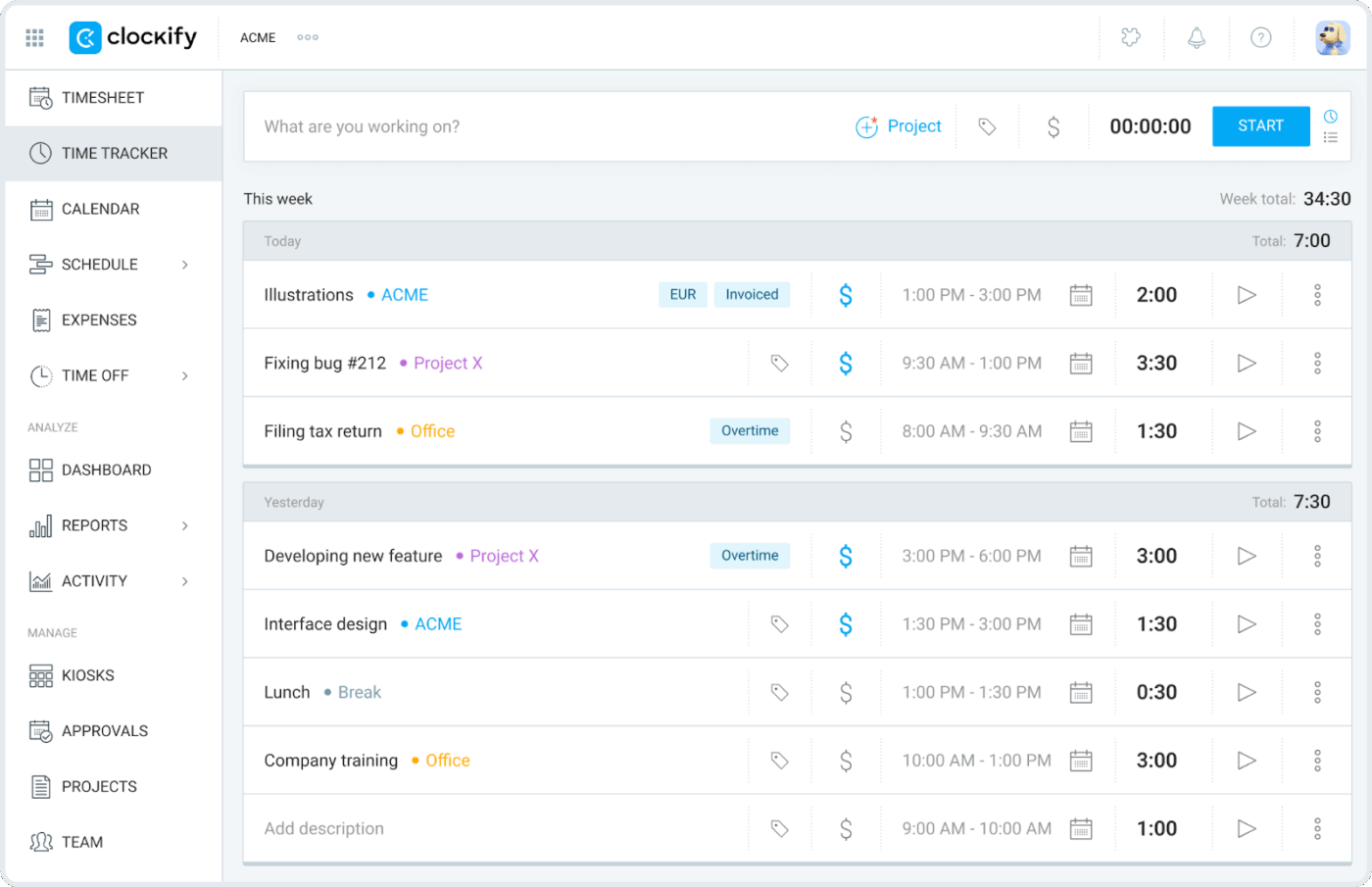The width and height of the screenshot is (1372, 887).
Task: Open the Calendar page from the sidebar
Action: point(100,209)
